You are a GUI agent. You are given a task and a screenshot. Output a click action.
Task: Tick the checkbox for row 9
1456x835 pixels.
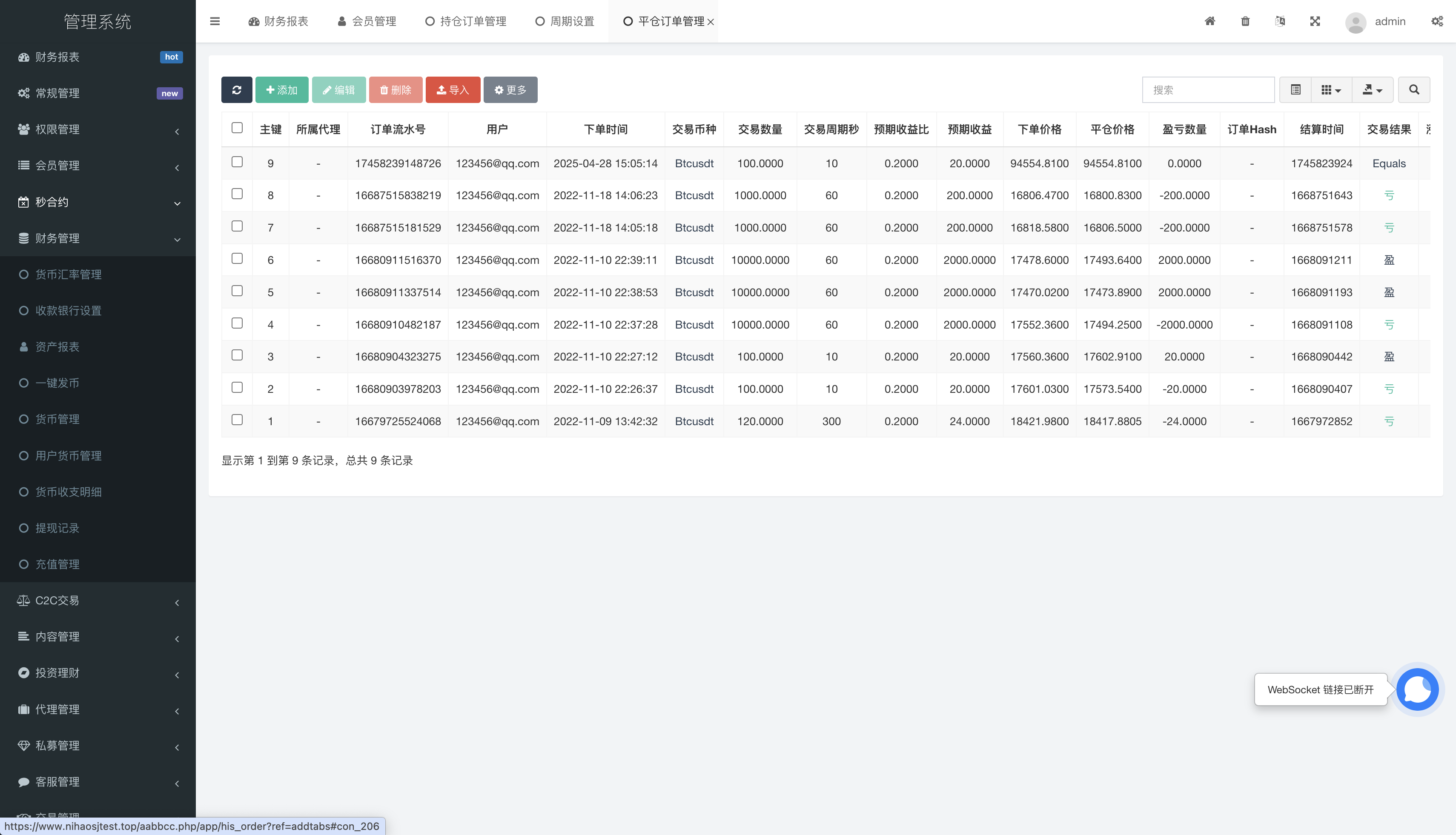237,162
